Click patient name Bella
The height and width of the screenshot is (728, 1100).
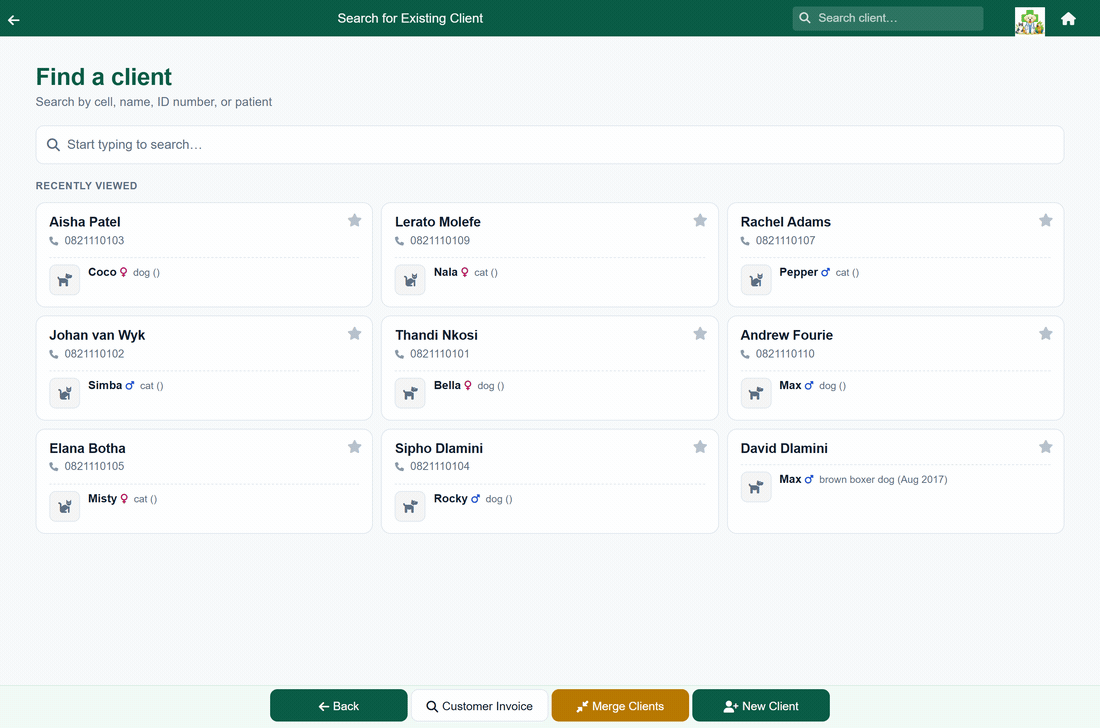pos(447,385)
